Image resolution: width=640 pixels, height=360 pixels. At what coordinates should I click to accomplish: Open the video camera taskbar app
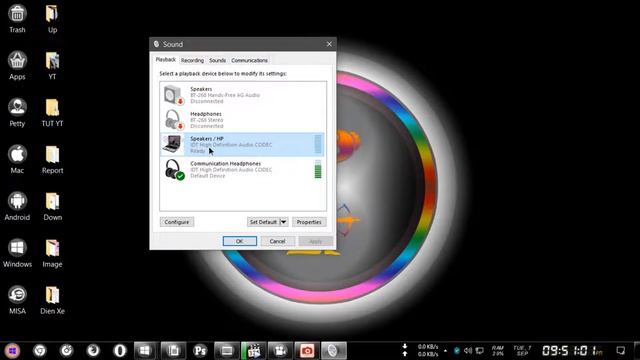pos(280,351)
